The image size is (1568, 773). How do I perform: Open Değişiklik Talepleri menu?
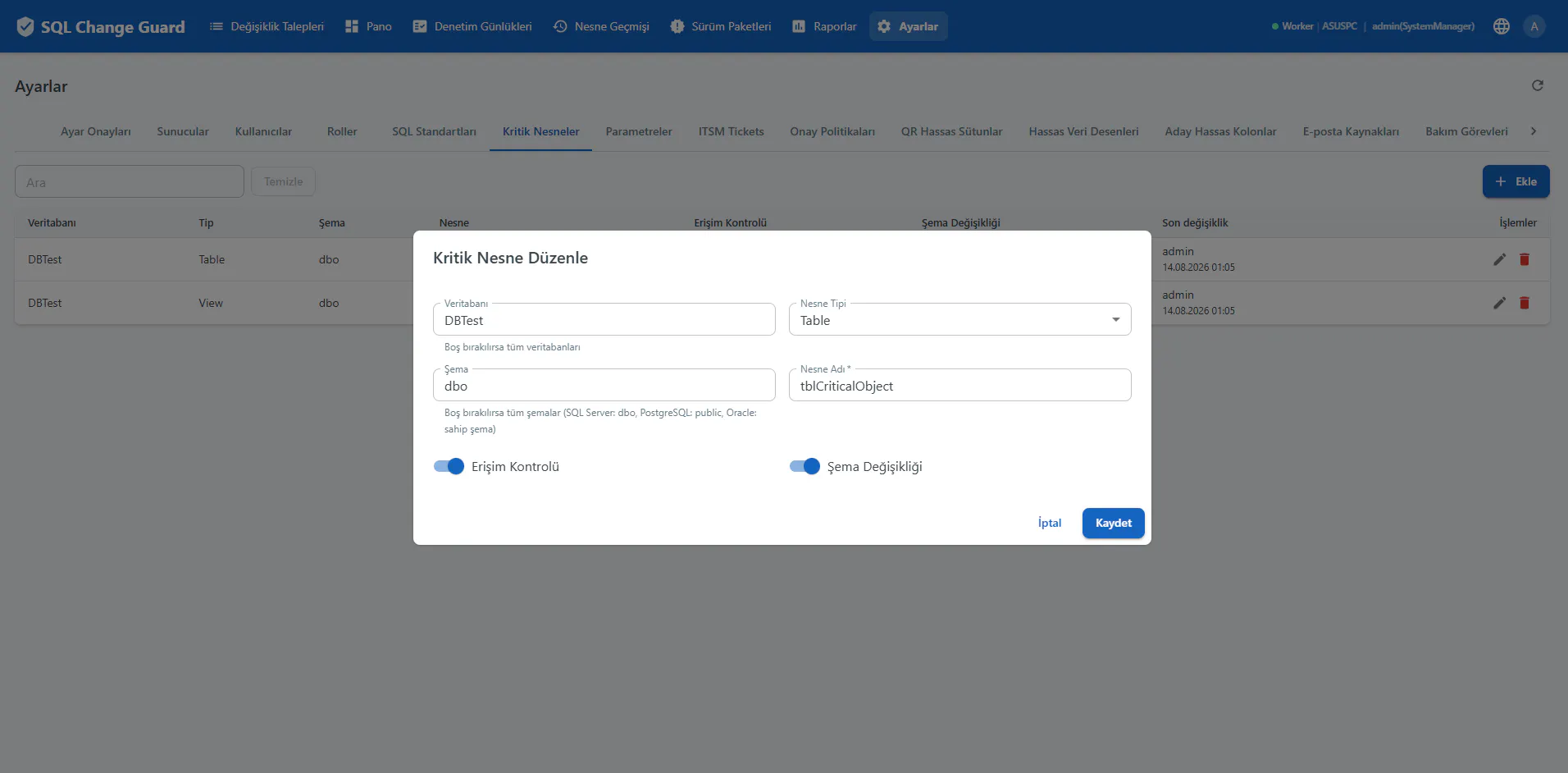point(267,26)
